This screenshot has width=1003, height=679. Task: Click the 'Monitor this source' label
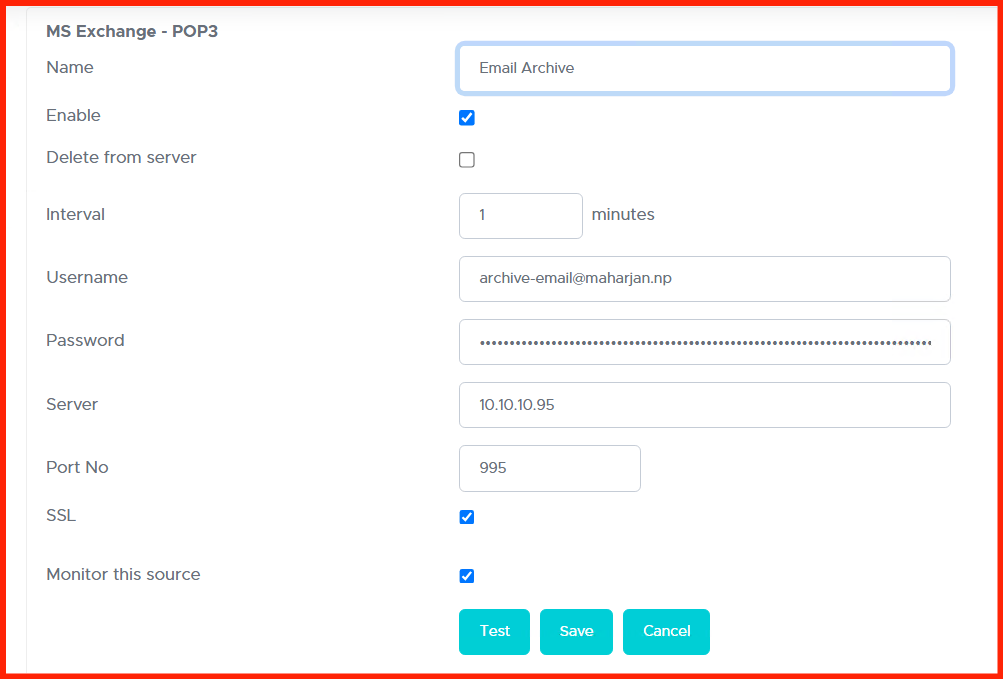pyautogui.click(x=123, y=575)
